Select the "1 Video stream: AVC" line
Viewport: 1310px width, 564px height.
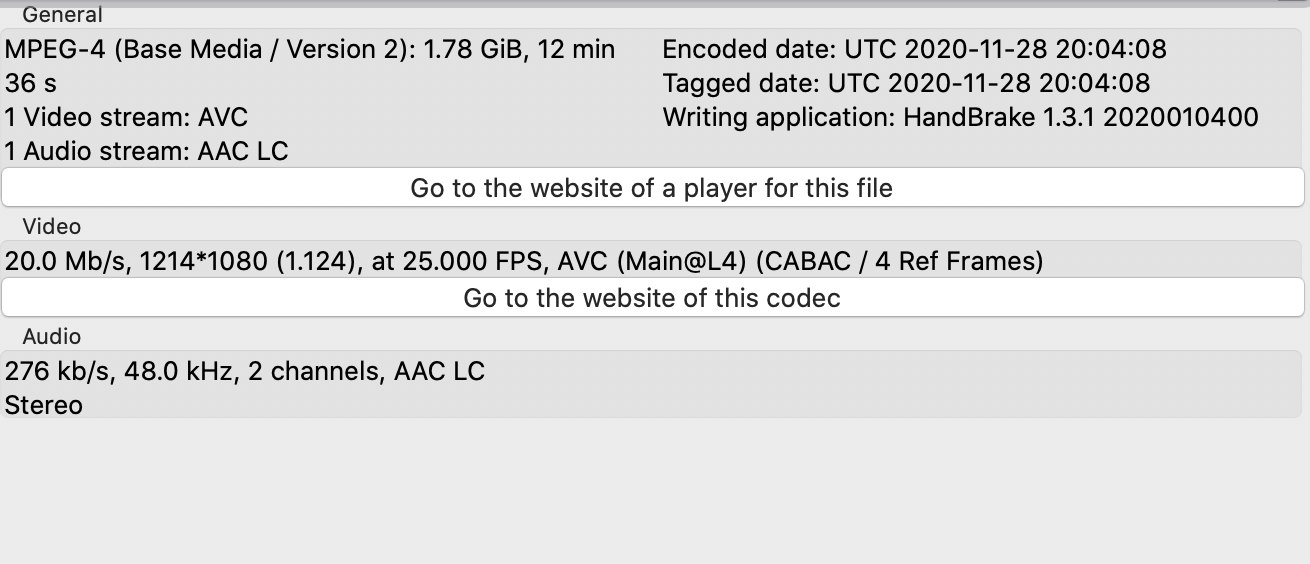[126, 117]
